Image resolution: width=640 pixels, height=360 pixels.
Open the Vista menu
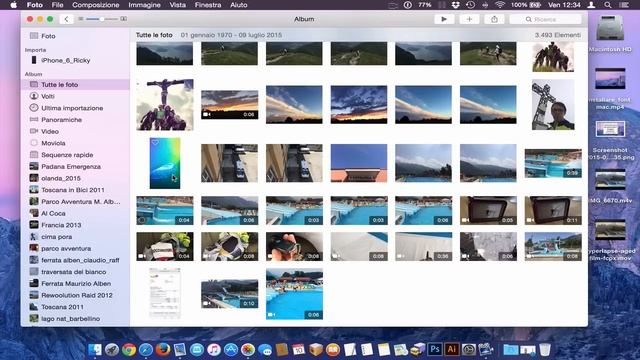(177, 5)
